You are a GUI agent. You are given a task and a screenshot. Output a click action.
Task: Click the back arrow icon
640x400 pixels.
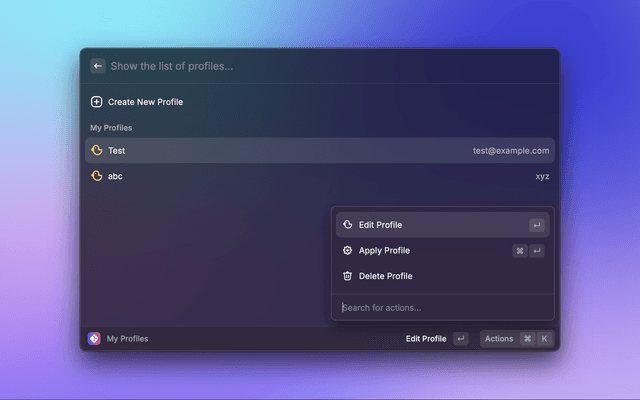click(x=97, y=66)
